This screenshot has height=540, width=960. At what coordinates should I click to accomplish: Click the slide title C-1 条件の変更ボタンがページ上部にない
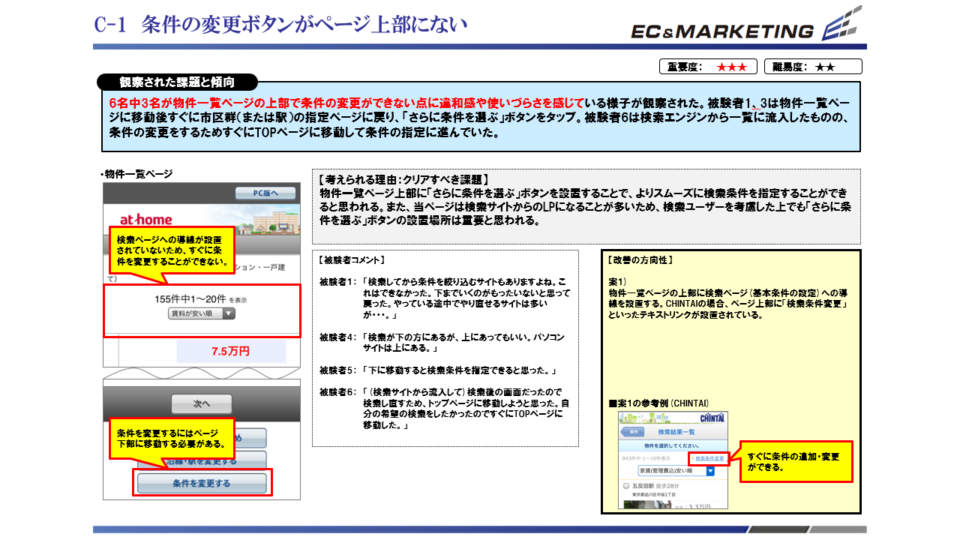point(280,24)
